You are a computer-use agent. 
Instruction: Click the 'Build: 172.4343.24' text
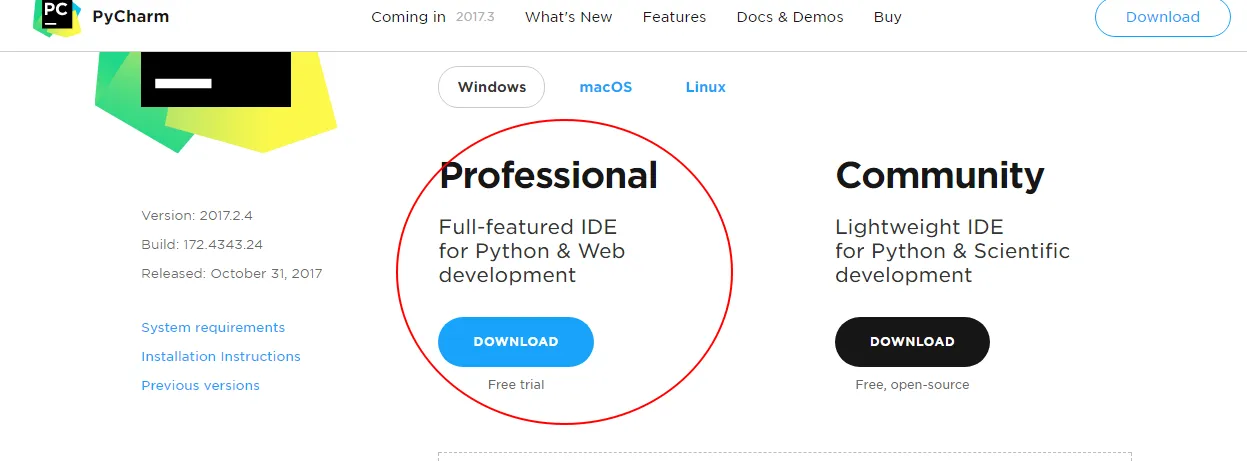pos(202,244)
